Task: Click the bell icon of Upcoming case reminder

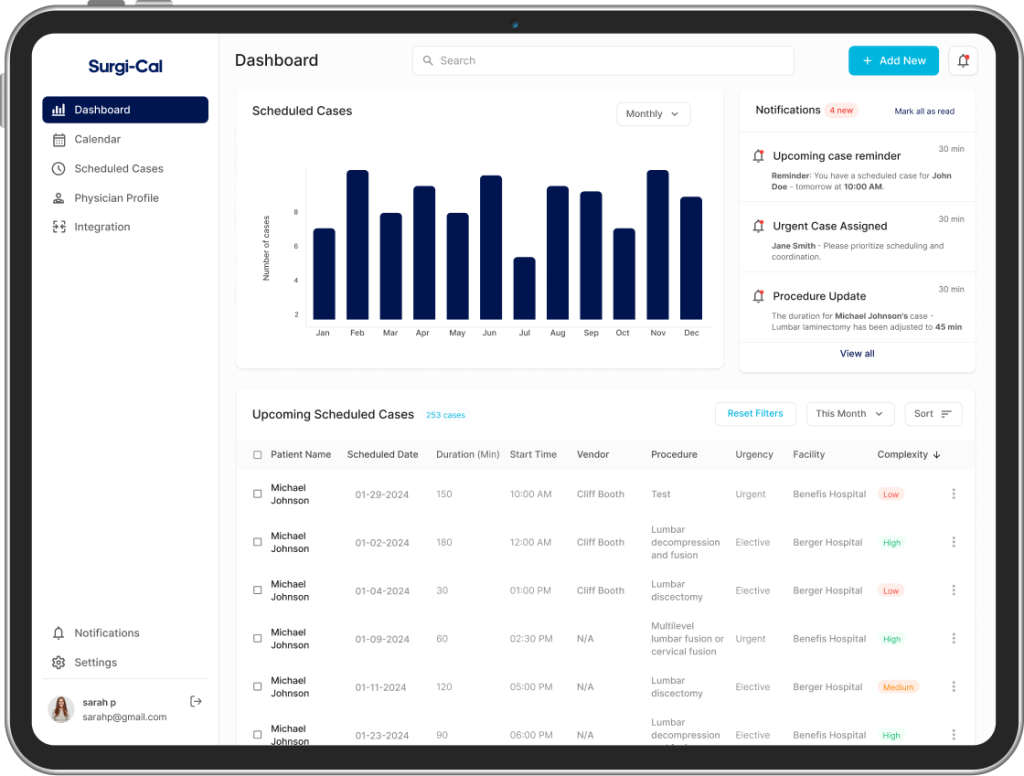Action: point(758,156)
